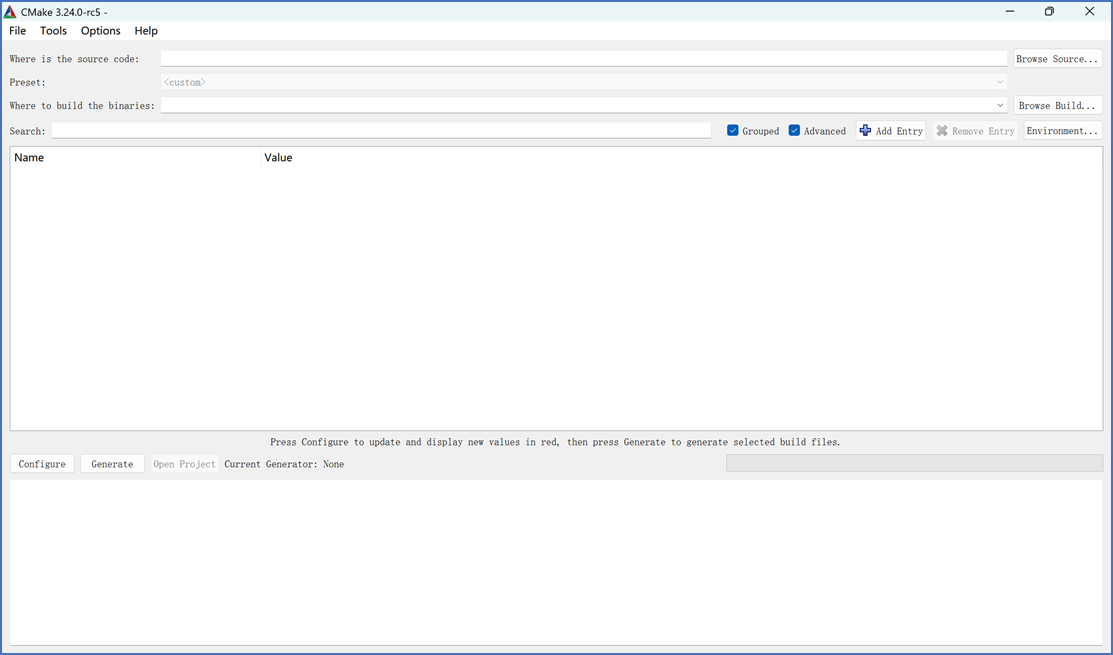Click the 'Preset:' label
Screen dimensions: 1113x655
click(28, 82)
